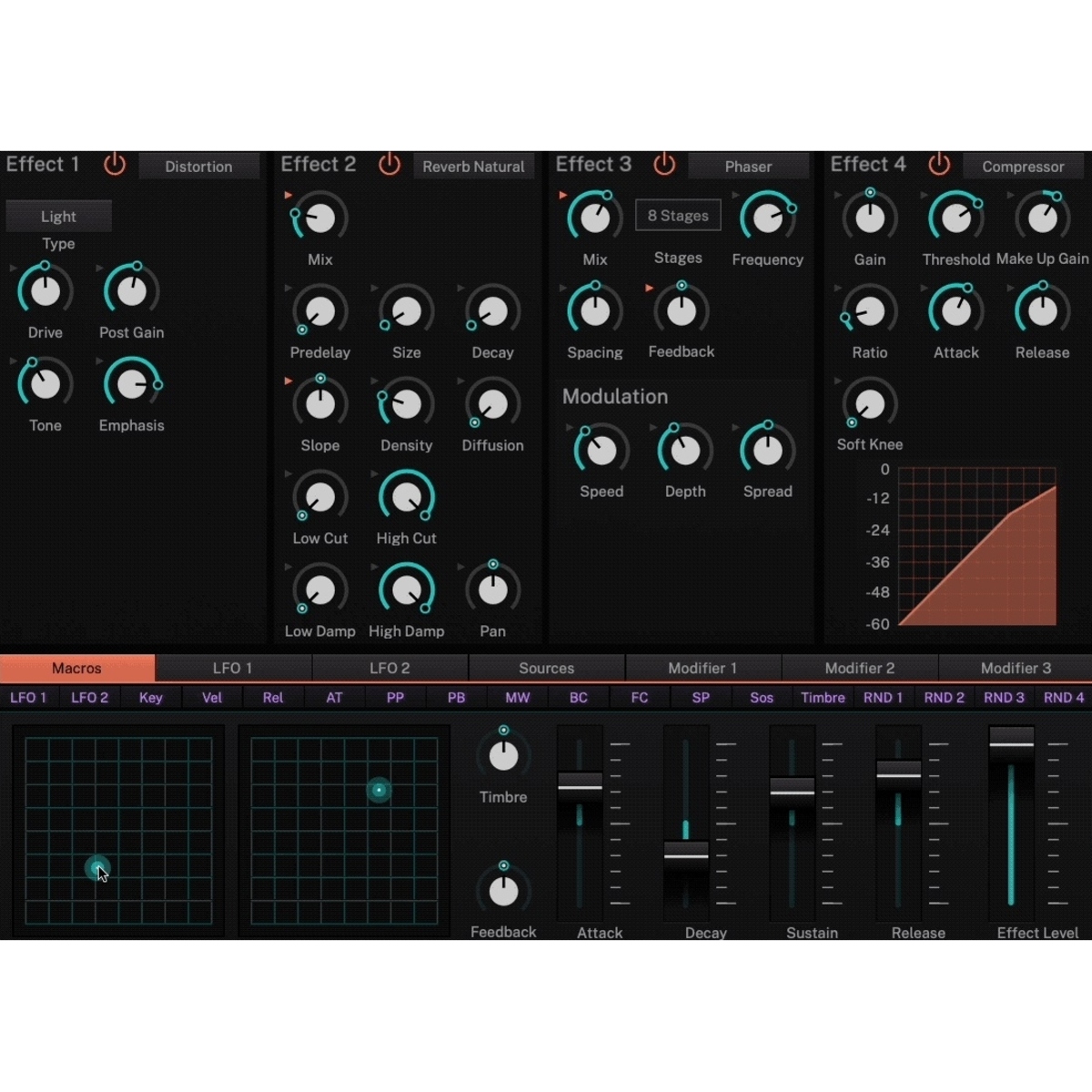Toggle Effect 4 power button
The width and height of the screenshot is (1092, 1092).
tap(940, 165)
